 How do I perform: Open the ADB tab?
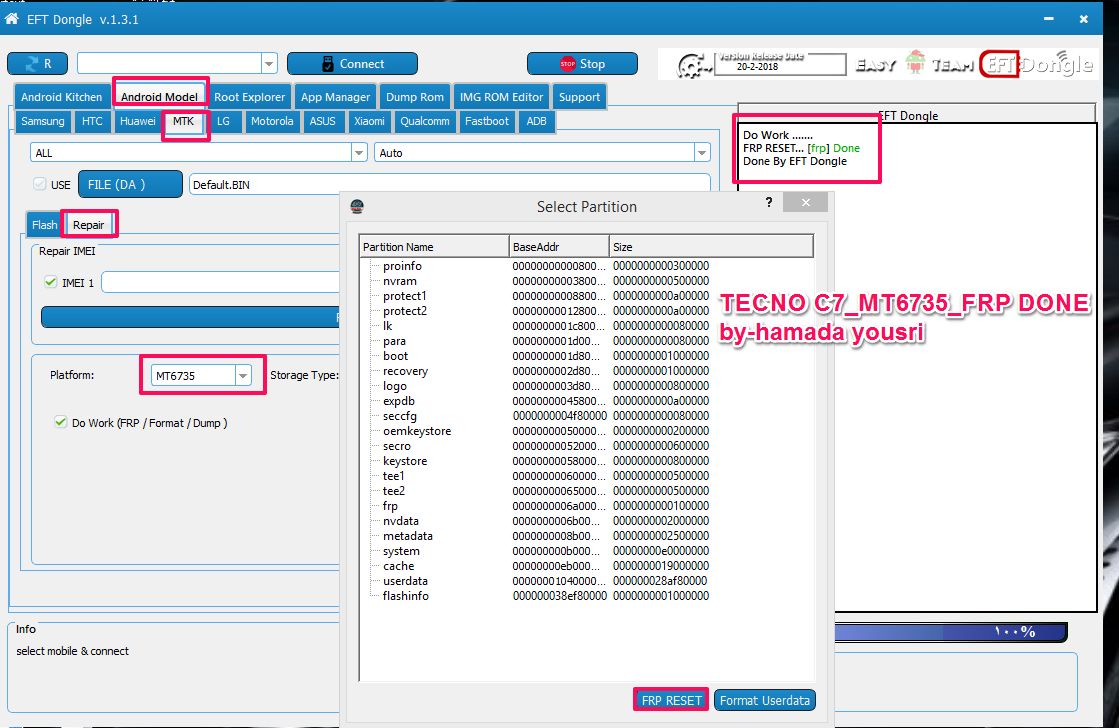537,121
